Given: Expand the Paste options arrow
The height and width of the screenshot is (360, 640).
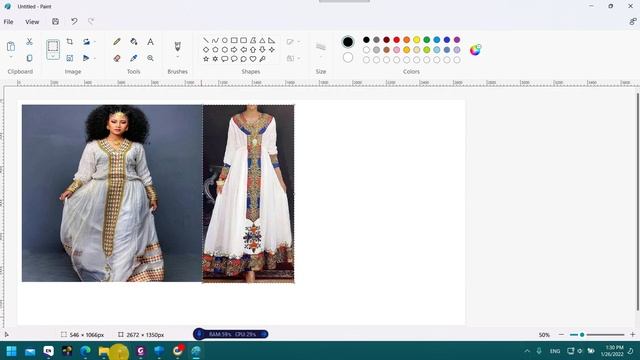Looking at the screenshot, I should [x=11, y=57].
